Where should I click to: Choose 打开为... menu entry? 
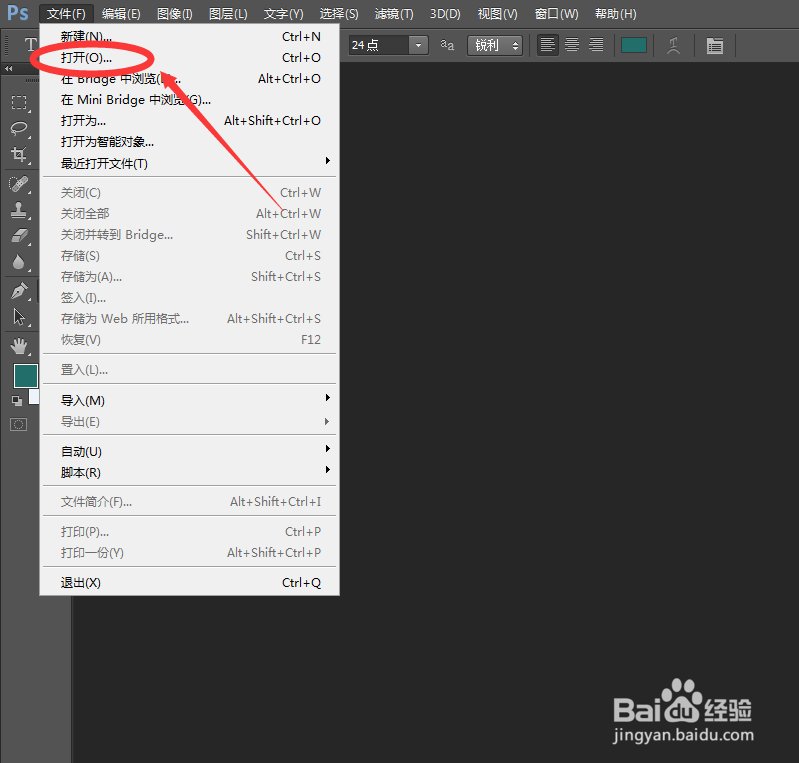[190, 121]
